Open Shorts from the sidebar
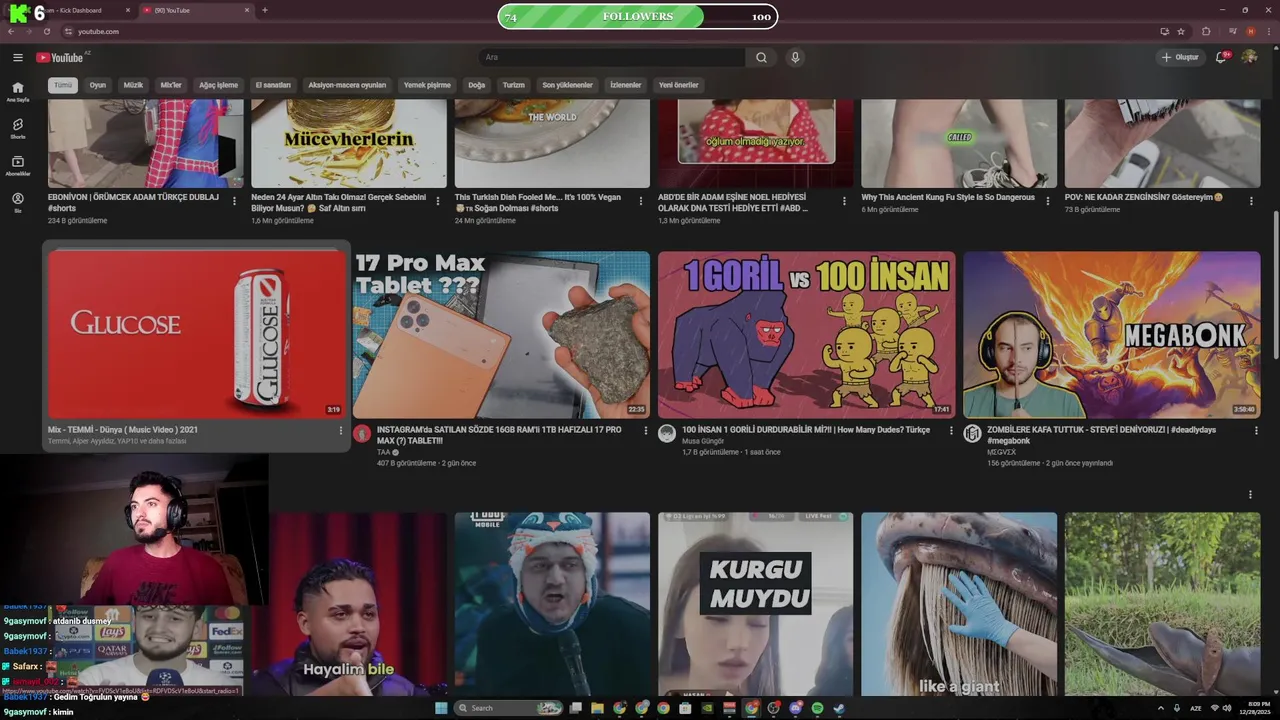This screenshot has height=720, width=1280. [17, 128]
